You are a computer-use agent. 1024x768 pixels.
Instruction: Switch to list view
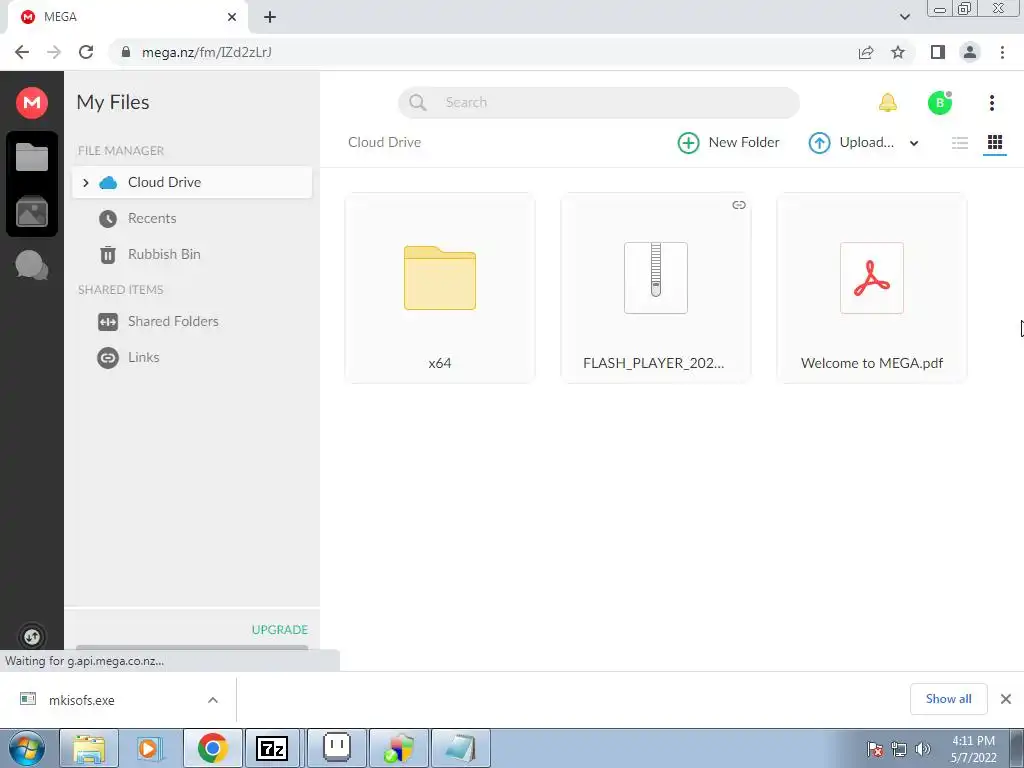pos(959,142)
